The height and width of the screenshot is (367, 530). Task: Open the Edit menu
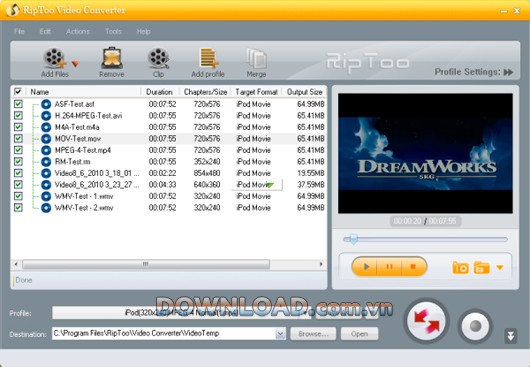[45, 31]
